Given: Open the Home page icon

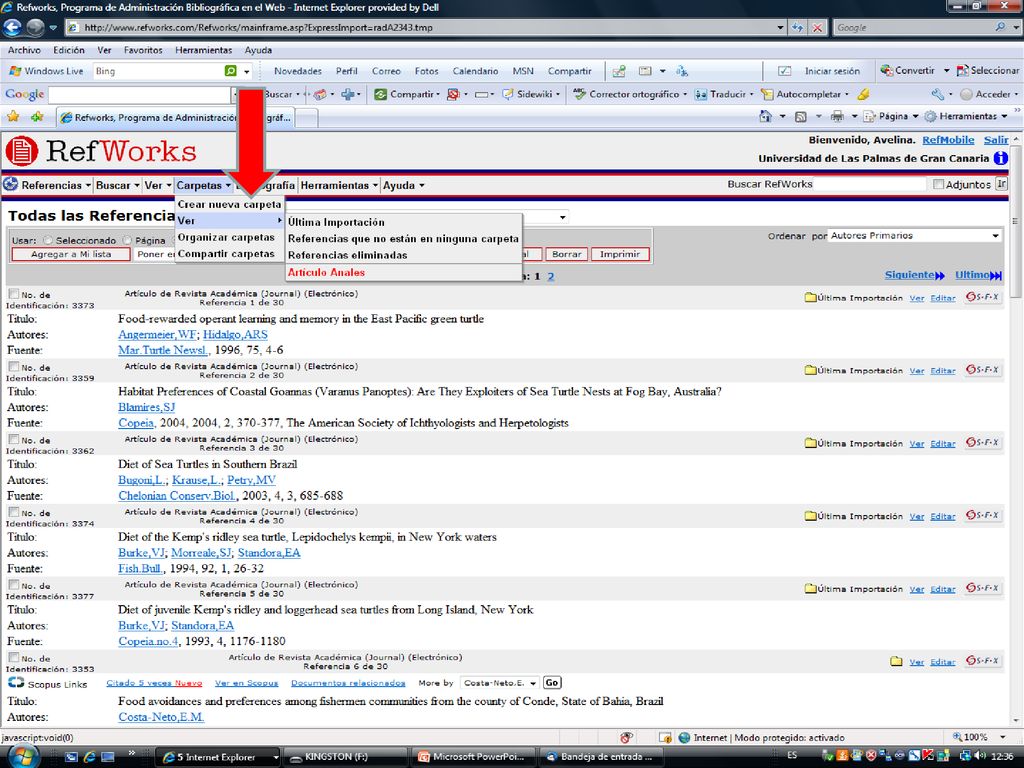Looking at the screenshot, I should point(765,116).
